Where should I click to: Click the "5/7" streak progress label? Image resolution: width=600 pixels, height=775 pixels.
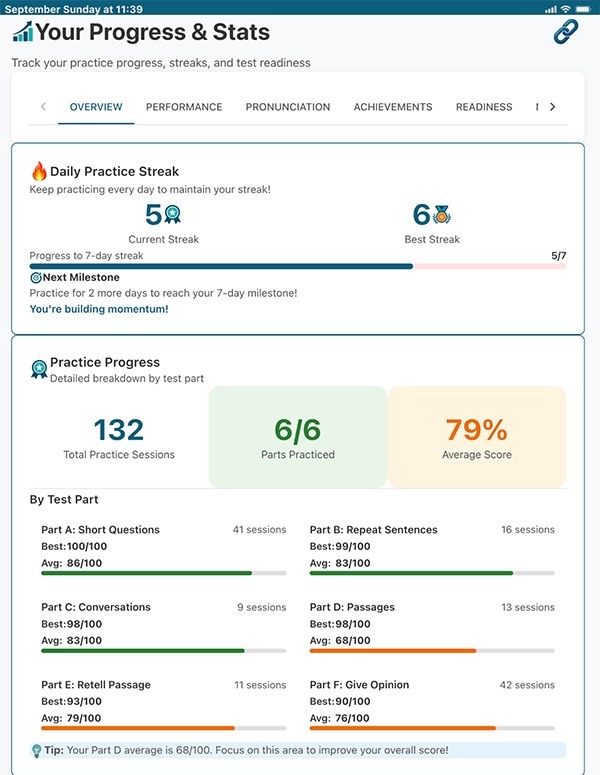558,256
